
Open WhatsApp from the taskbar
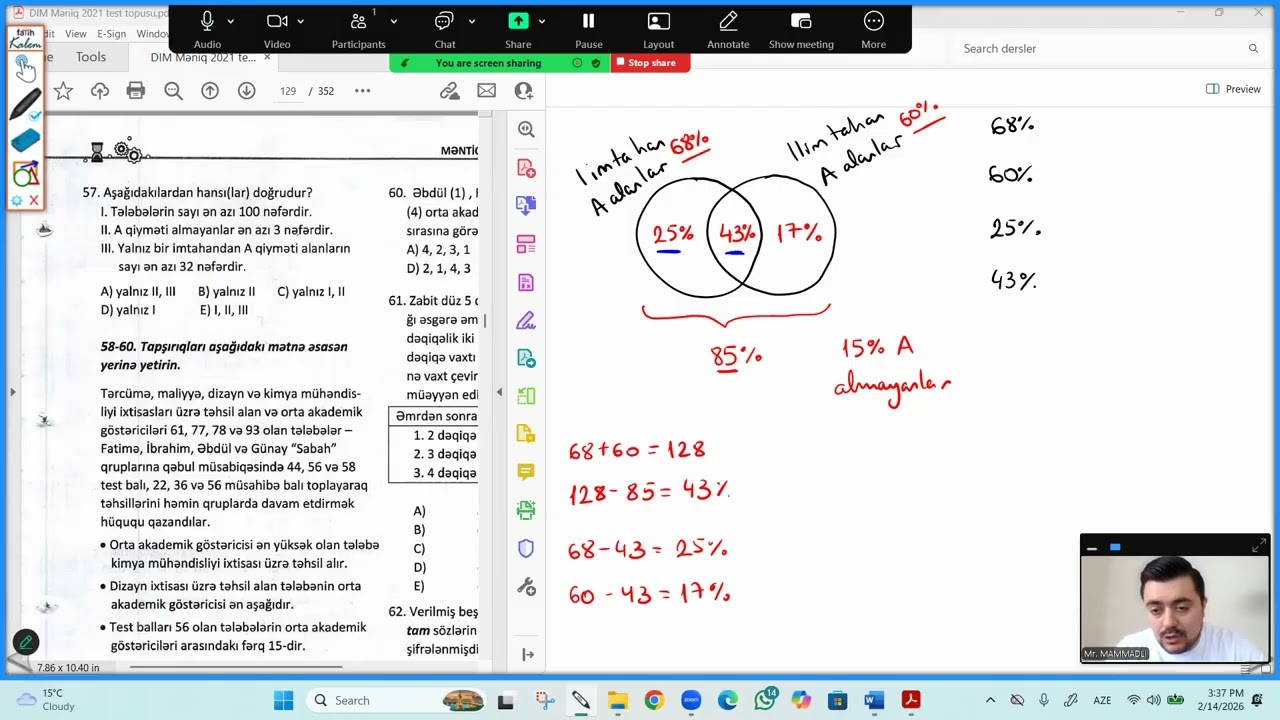click(765, 700)
